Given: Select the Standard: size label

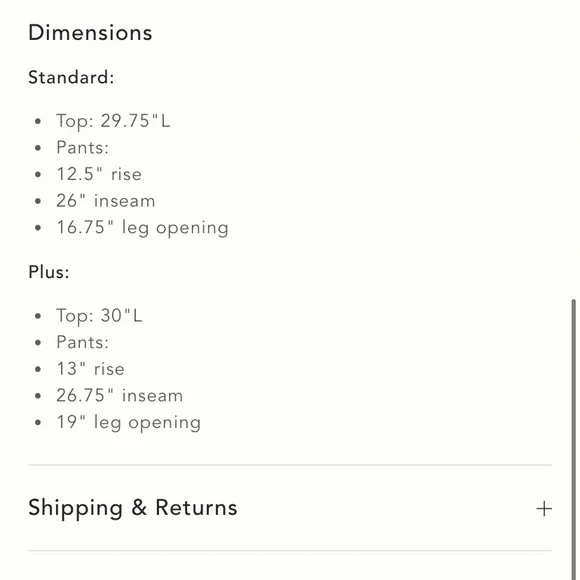Looking at the screenshot, I should pyautogui.click(x=71, y=77).
